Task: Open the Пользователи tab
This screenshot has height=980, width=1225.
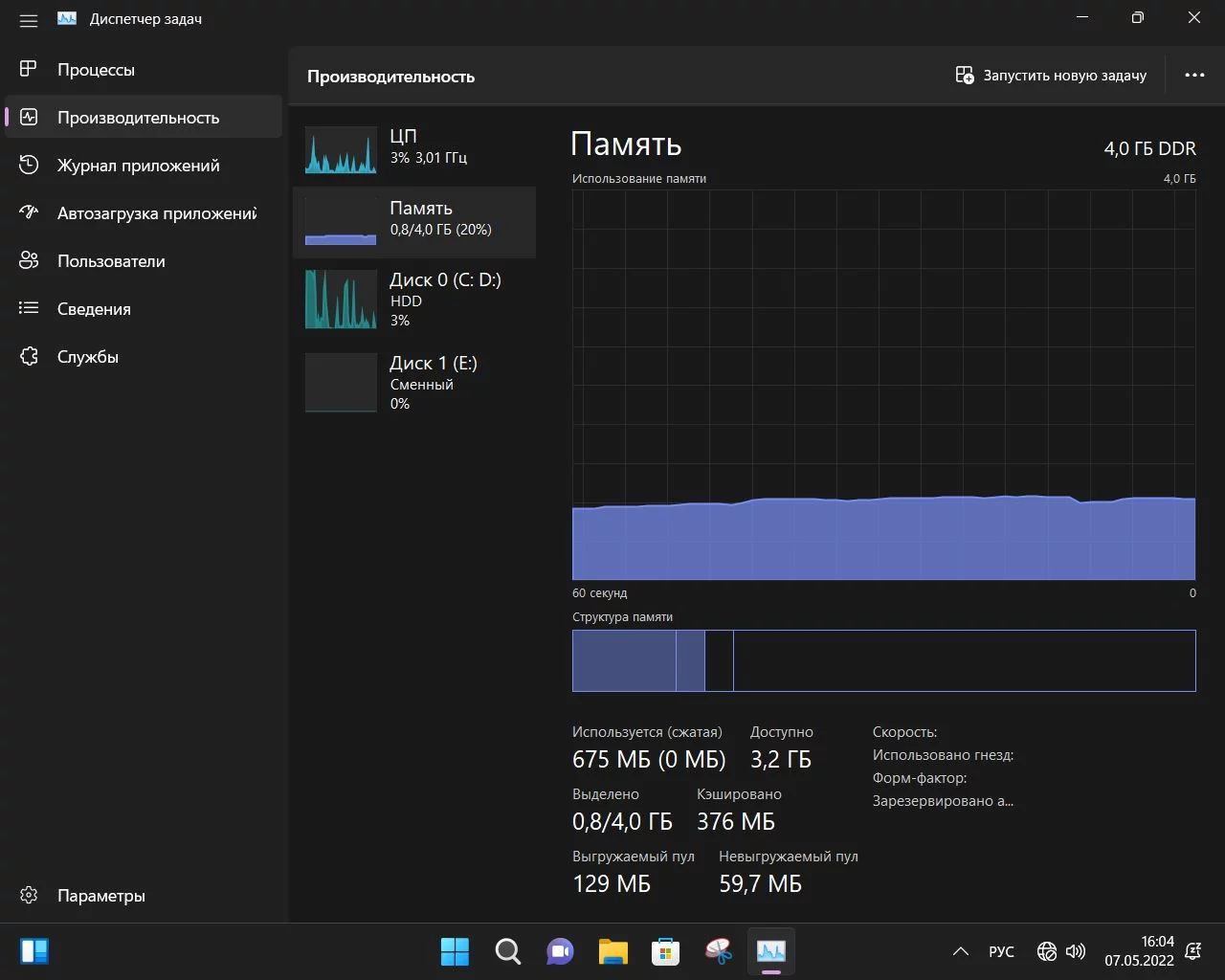Action: (x=144, y=260)
